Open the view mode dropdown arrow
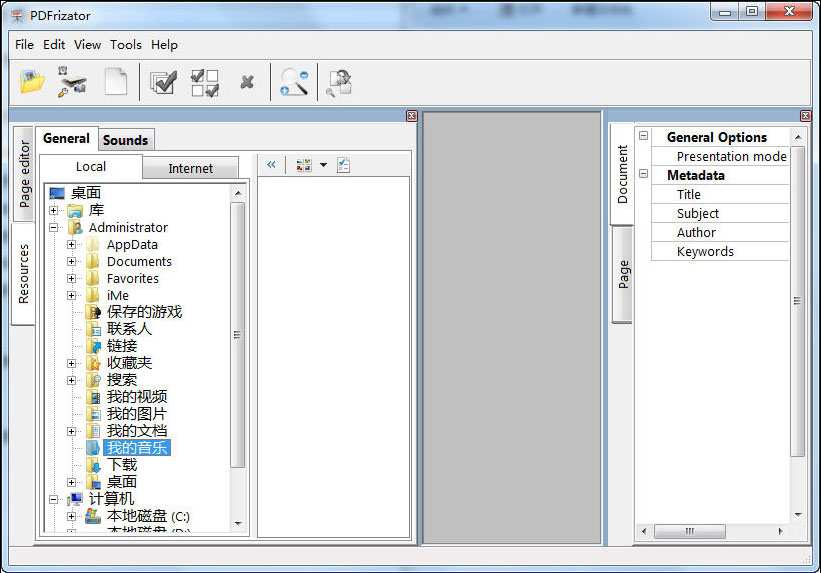821x573 pixels. (x=324, y=165)
